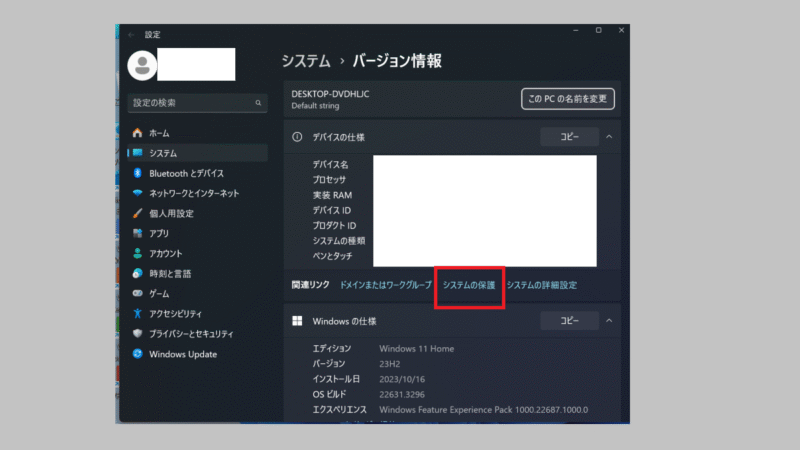Click the version value 23H2
Screen dimensions: 800x450
389,364
